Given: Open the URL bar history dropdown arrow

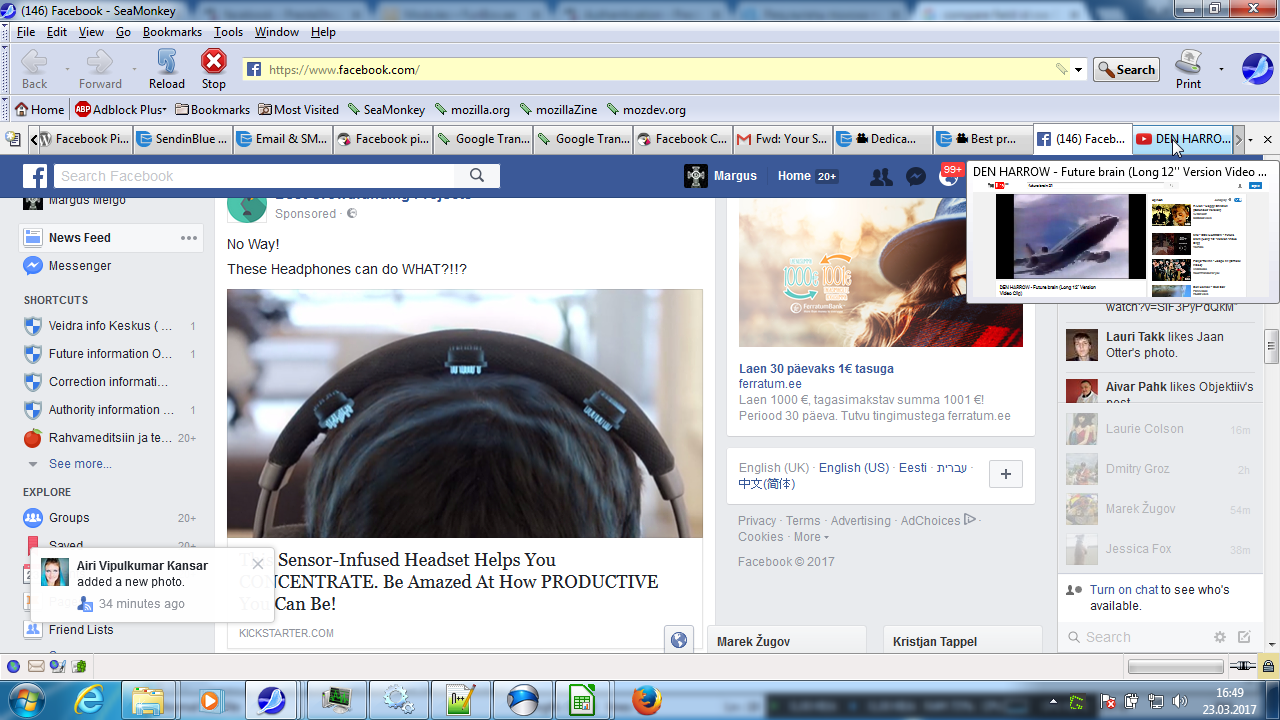Looking at the screenshot, I should [1078, 70].
